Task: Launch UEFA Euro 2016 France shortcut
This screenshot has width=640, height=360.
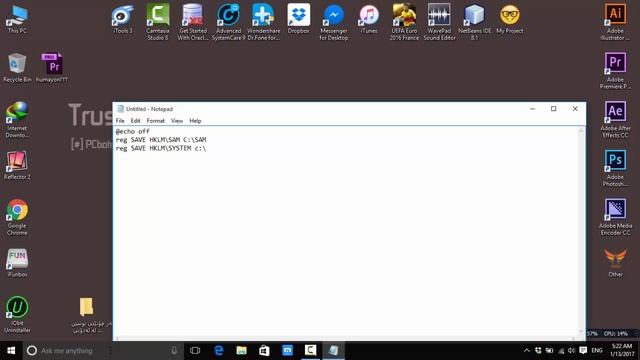Action: point(404,22)
